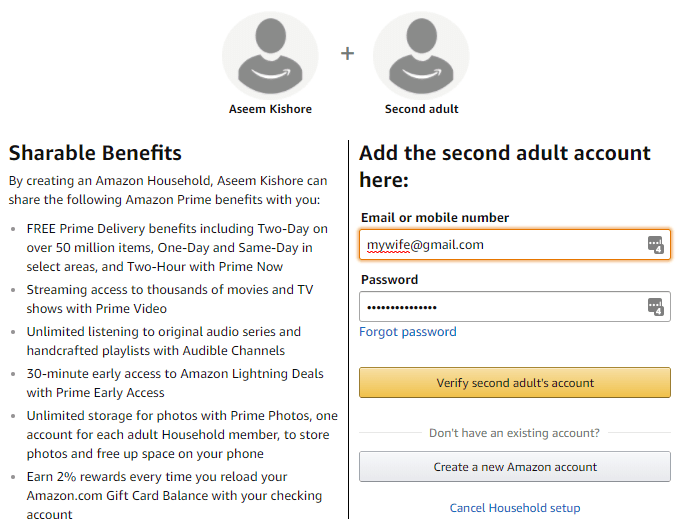Cancel Household setup via the link
The image size is (678, 519).
[514, 508]
